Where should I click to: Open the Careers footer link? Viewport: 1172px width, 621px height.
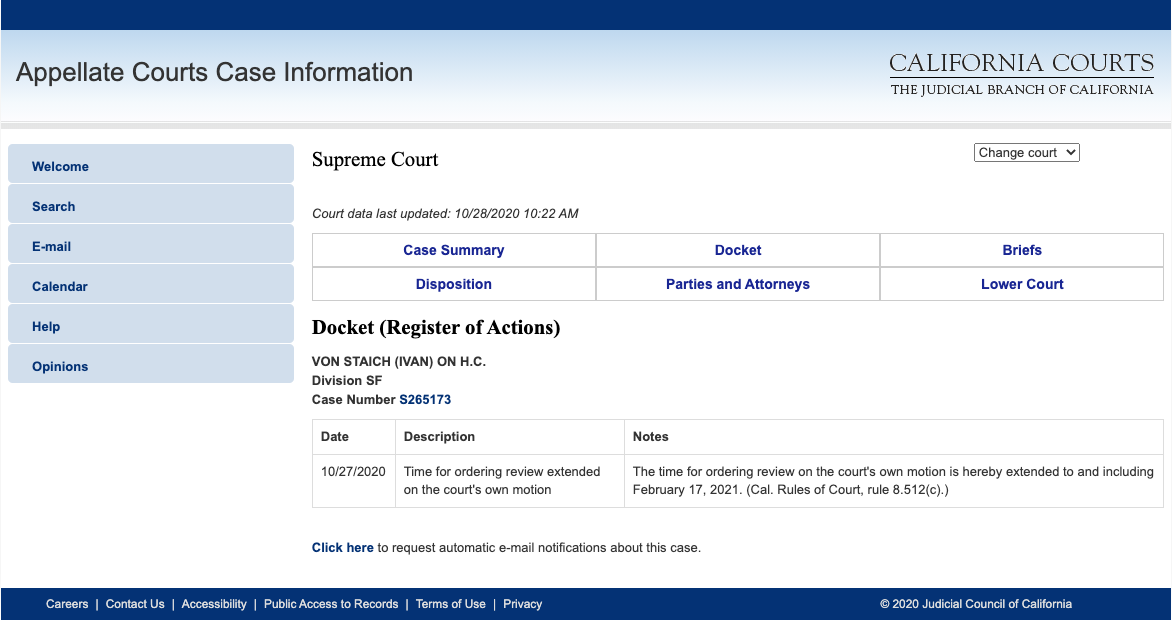point(67,604)
